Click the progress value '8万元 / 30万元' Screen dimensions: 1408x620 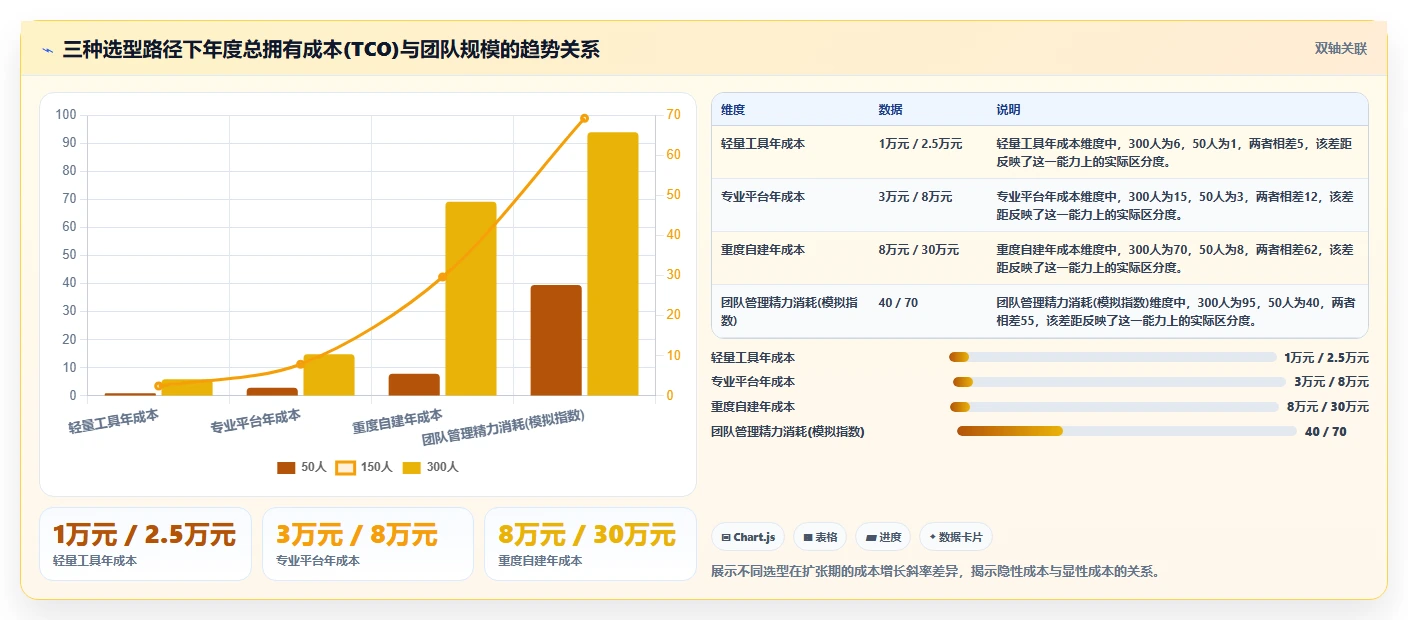1328,407
